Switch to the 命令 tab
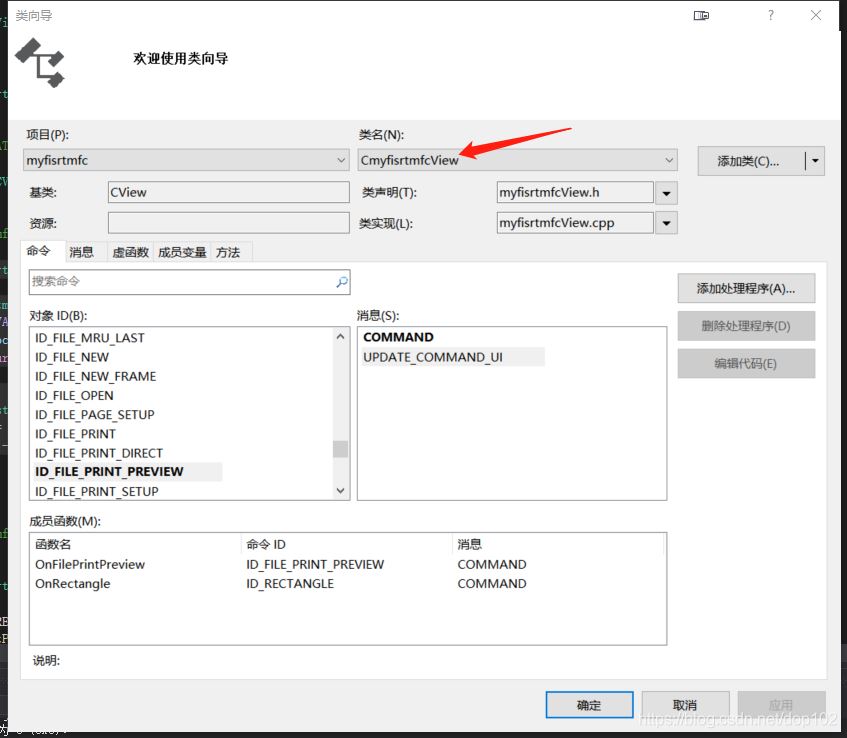The height and width of the screenshot is (738, 847). click(x=38, y=251)
